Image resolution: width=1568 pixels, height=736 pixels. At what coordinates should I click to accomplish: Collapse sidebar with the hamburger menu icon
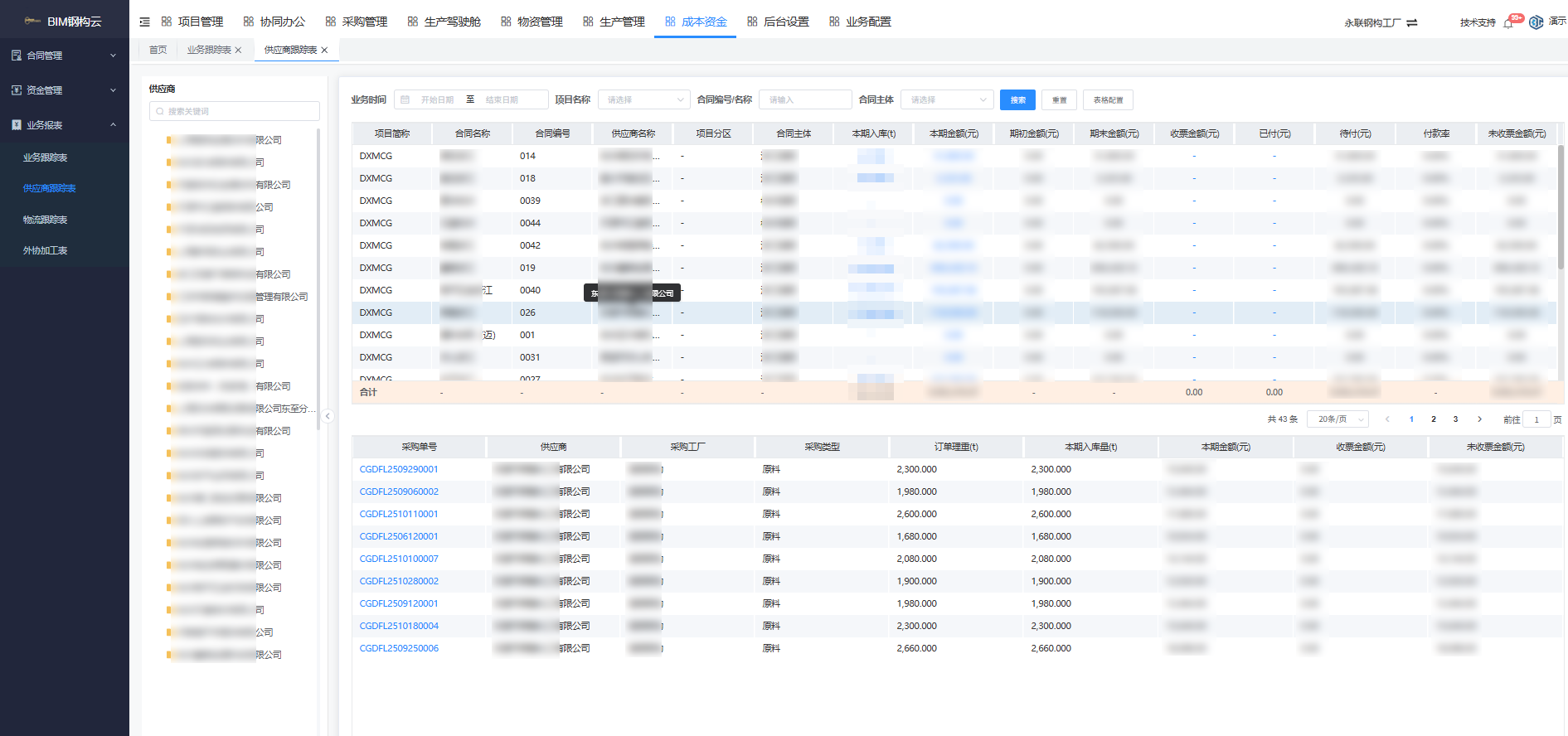tap(145, 22)
